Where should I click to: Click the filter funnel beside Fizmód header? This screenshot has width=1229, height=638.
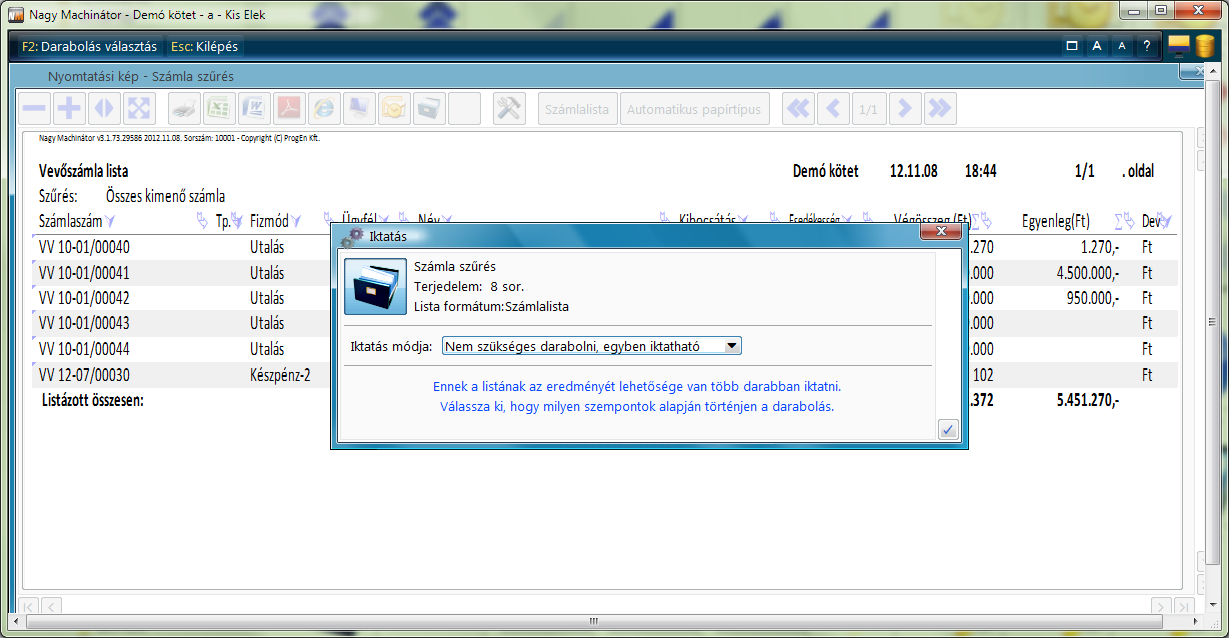coord(297,220)
